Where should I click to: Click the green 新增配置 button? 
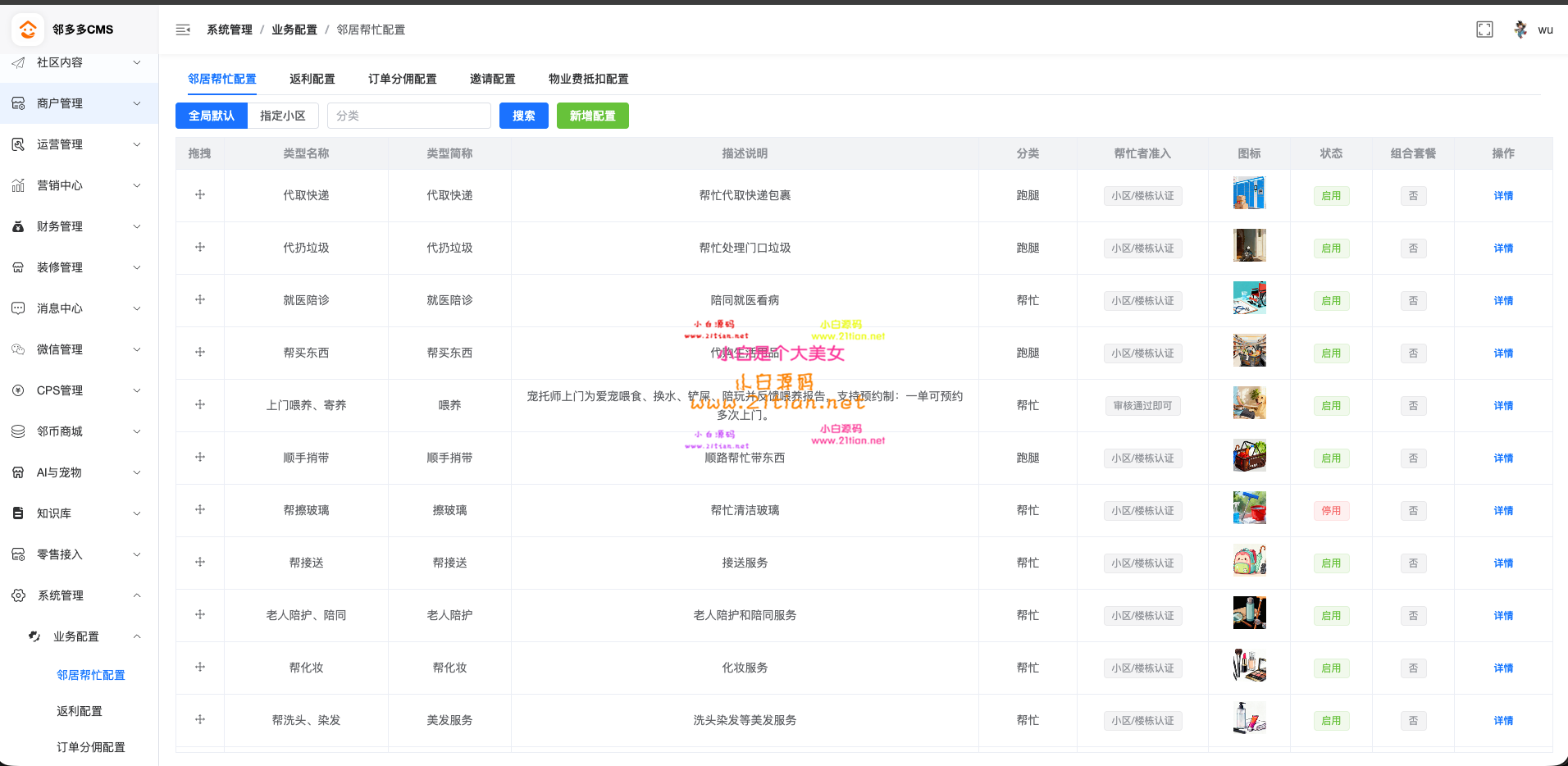click(x=592, y=116)
